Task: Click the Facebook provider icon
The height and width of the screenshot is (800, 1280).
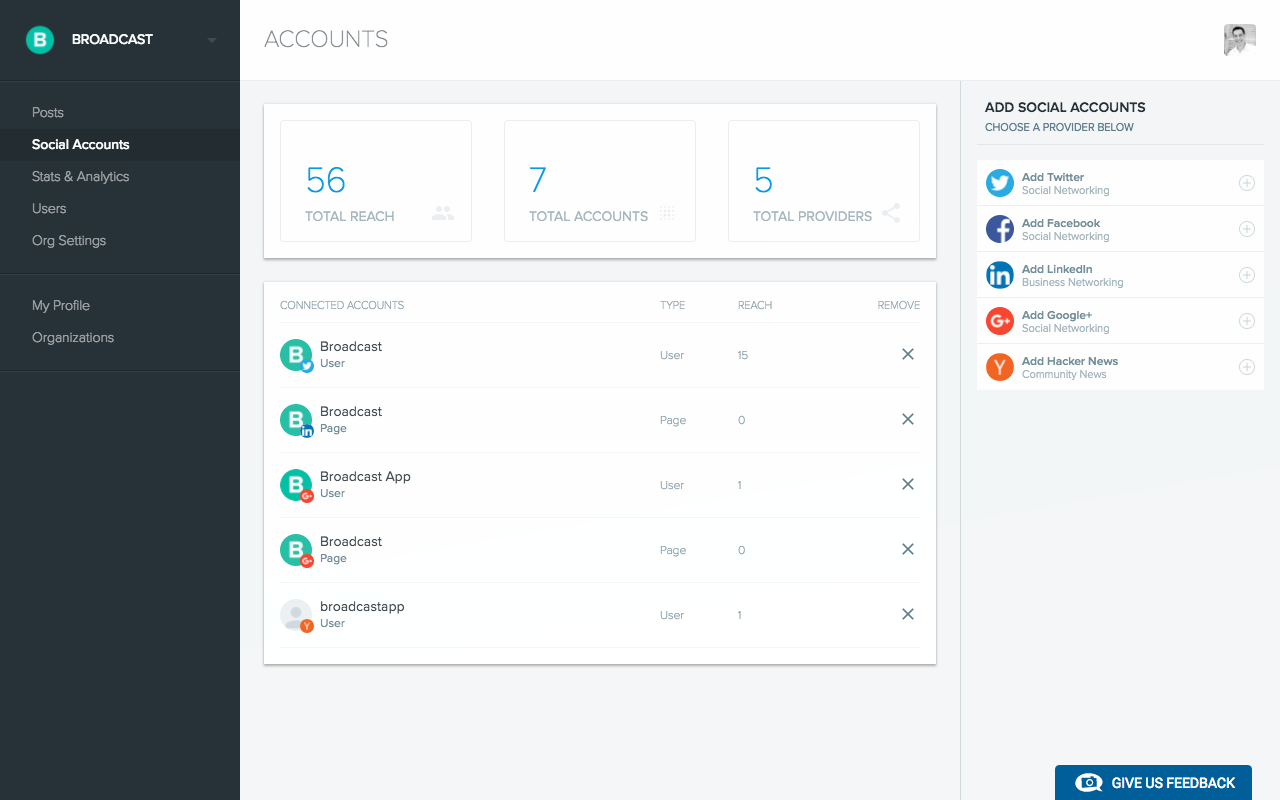Action: pyautogui.click(x=999, y=229)
